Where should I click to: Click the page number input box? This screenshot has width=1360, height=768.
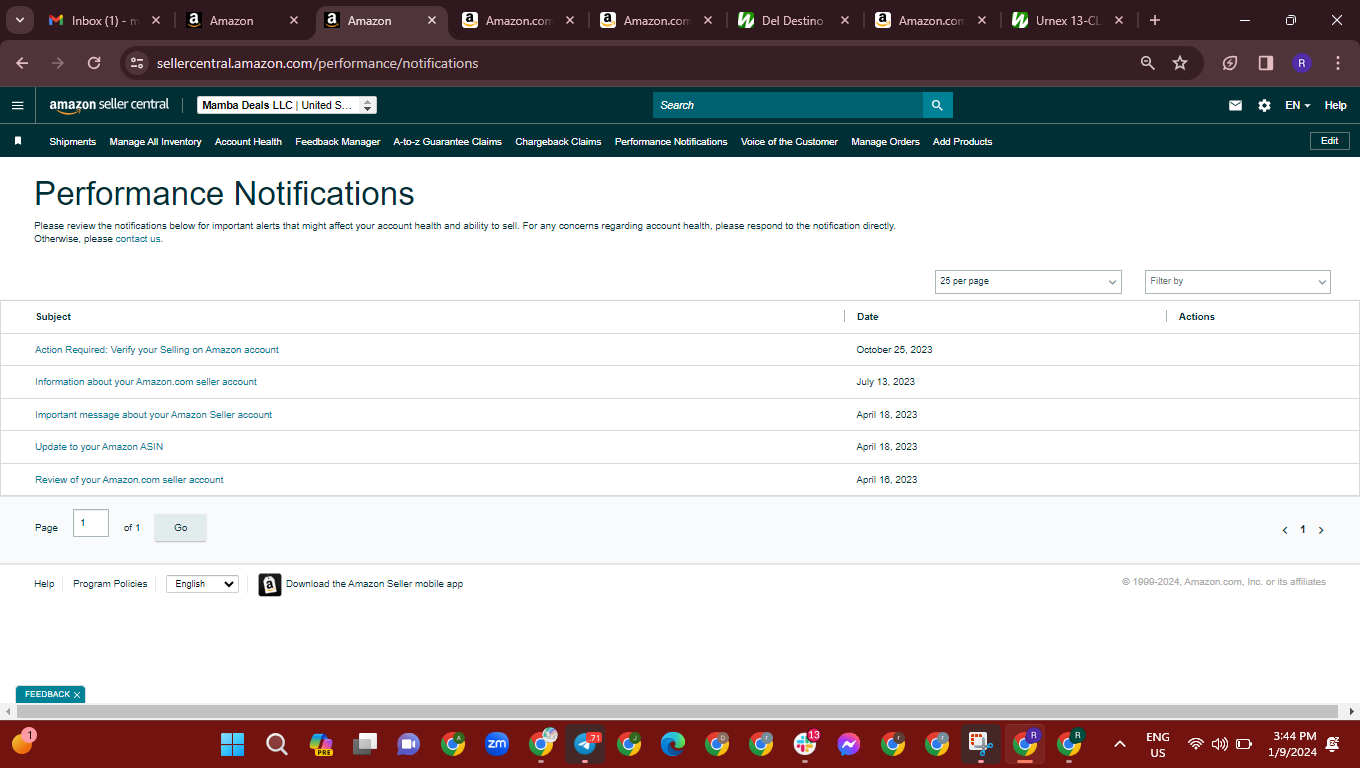tap(91, 523)
